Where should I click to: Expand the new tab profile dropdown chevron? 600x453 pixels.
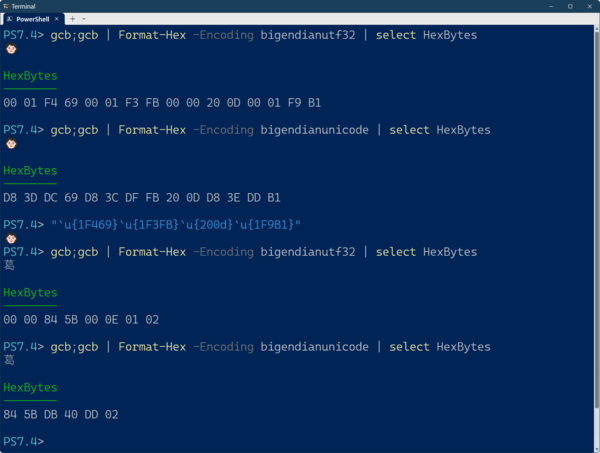click(x=83, y=19)
